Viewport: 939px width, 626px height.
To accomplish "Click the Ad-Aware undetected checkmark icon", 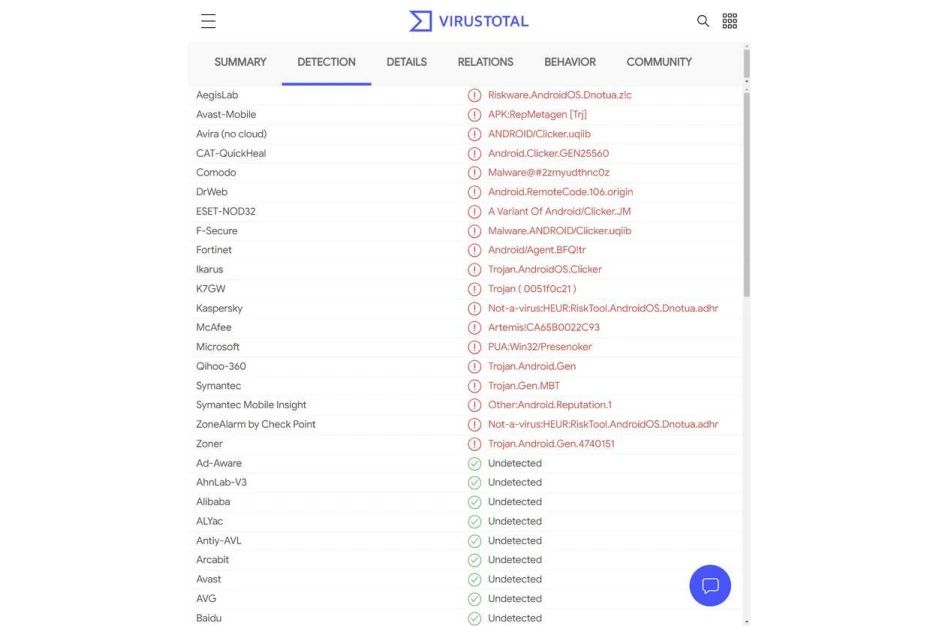I will [x=474, y=463].
